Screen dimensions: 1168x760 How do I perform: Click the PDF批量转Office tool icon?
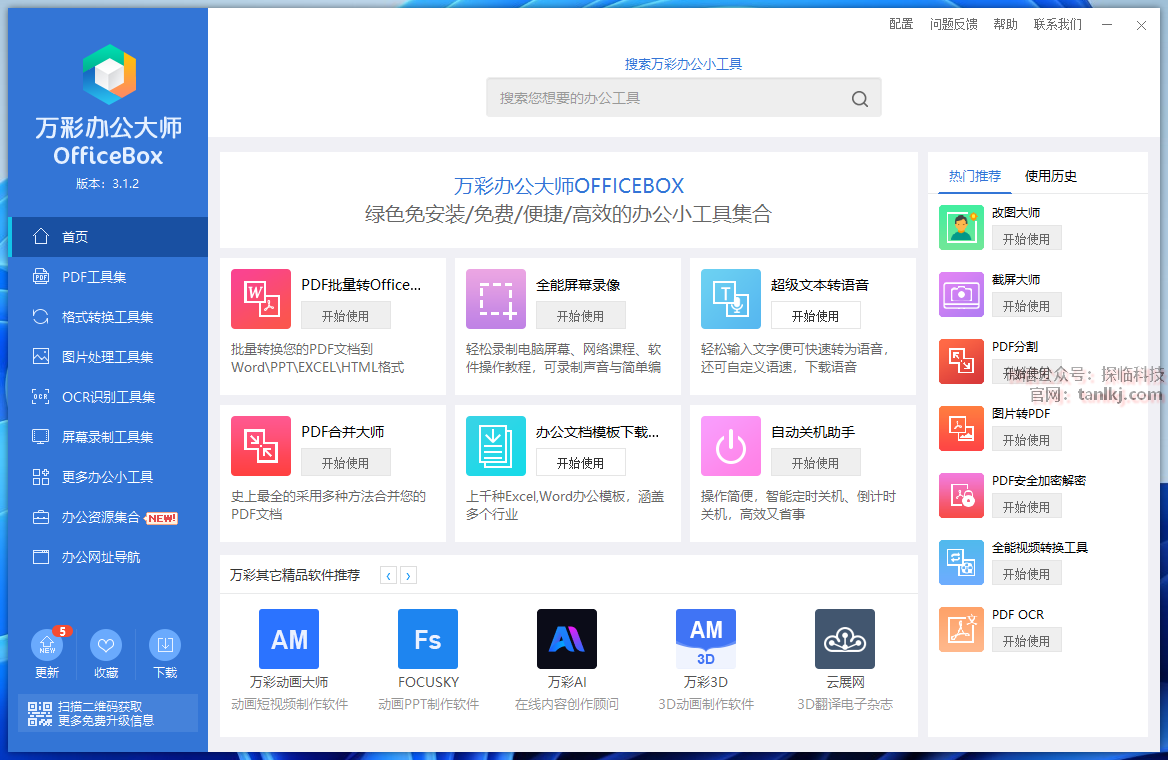point(260,299)
